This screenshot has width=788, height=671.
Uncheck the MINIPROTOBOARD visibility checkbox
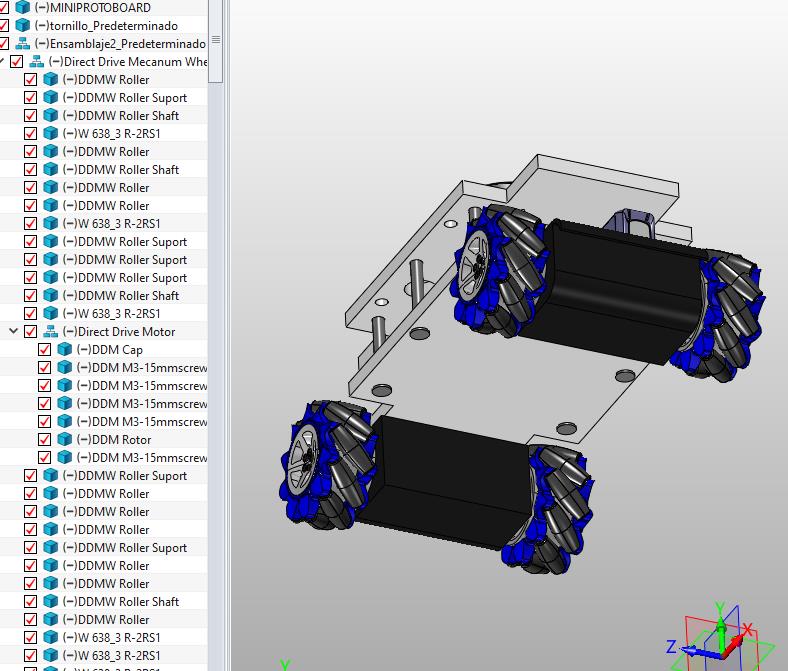click(x=4, y=7)
